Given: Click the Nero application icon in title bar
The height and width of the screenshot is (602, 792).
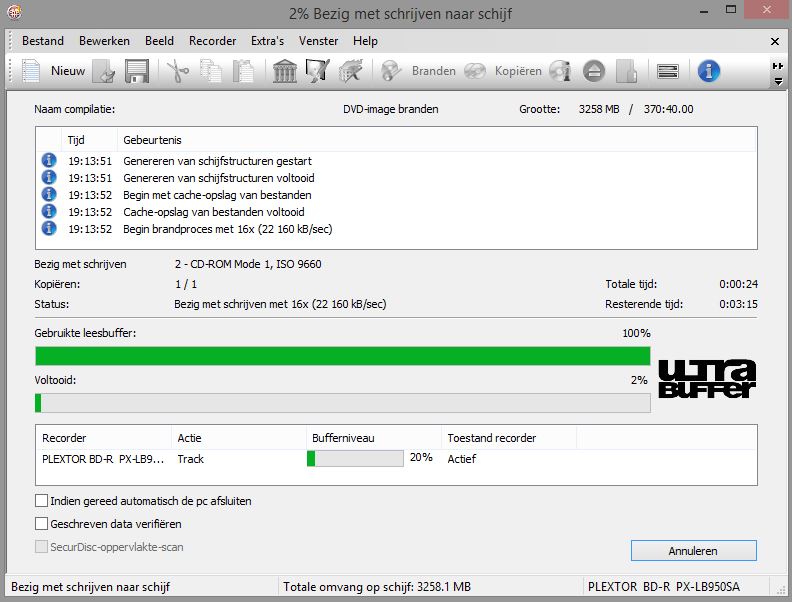Looking at the screenshot, I should point(15,12).
